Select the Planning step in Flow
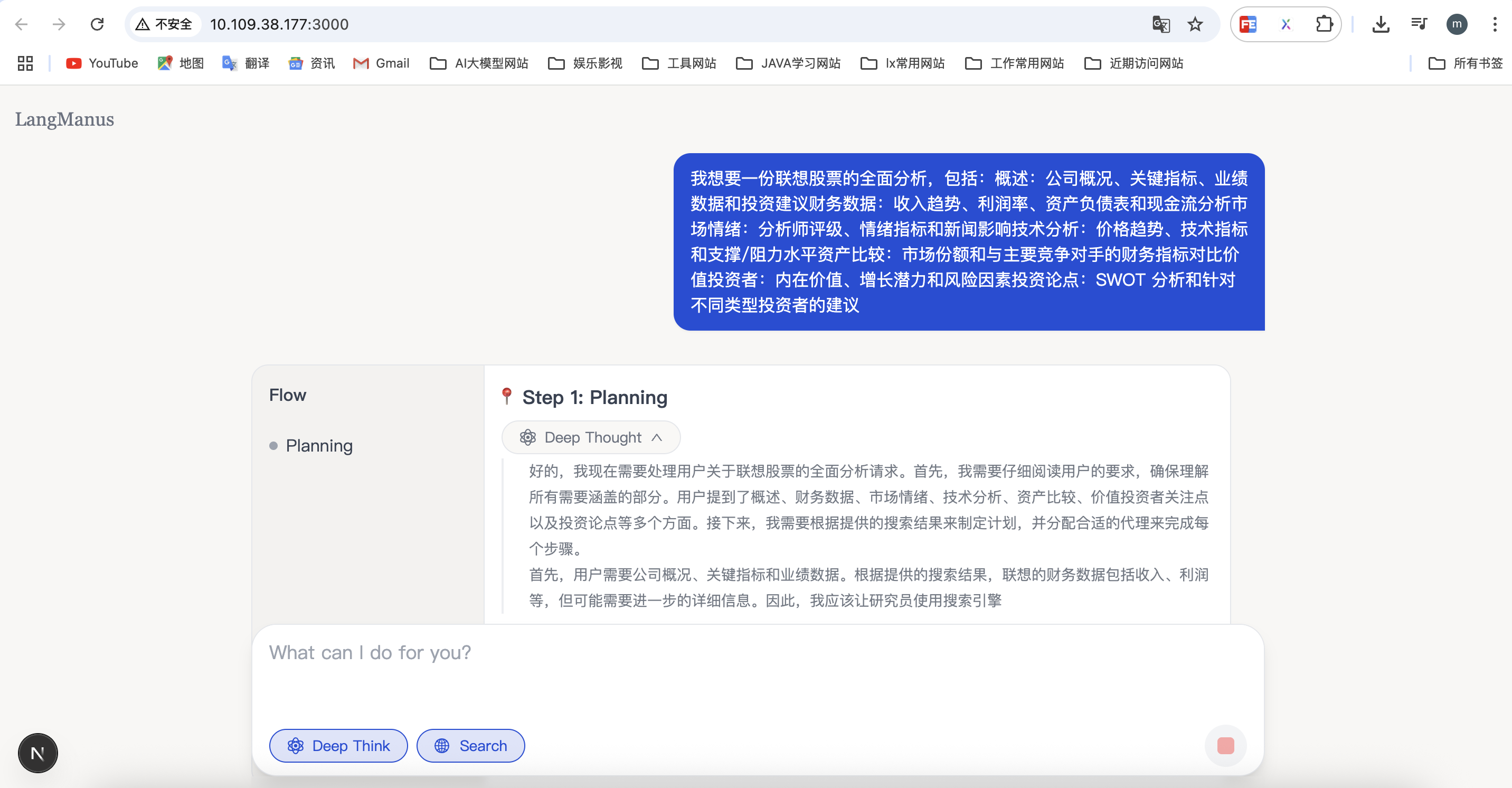 pyautogui.click(x=319, y=446)
